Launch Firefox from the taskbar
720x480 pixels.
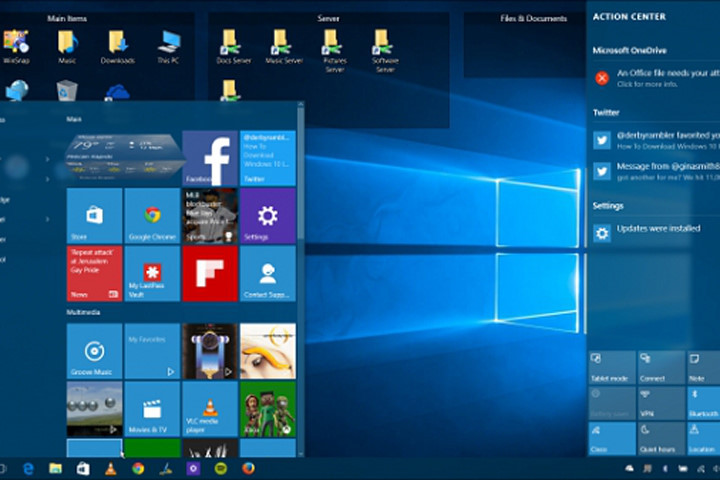point(248,469)
